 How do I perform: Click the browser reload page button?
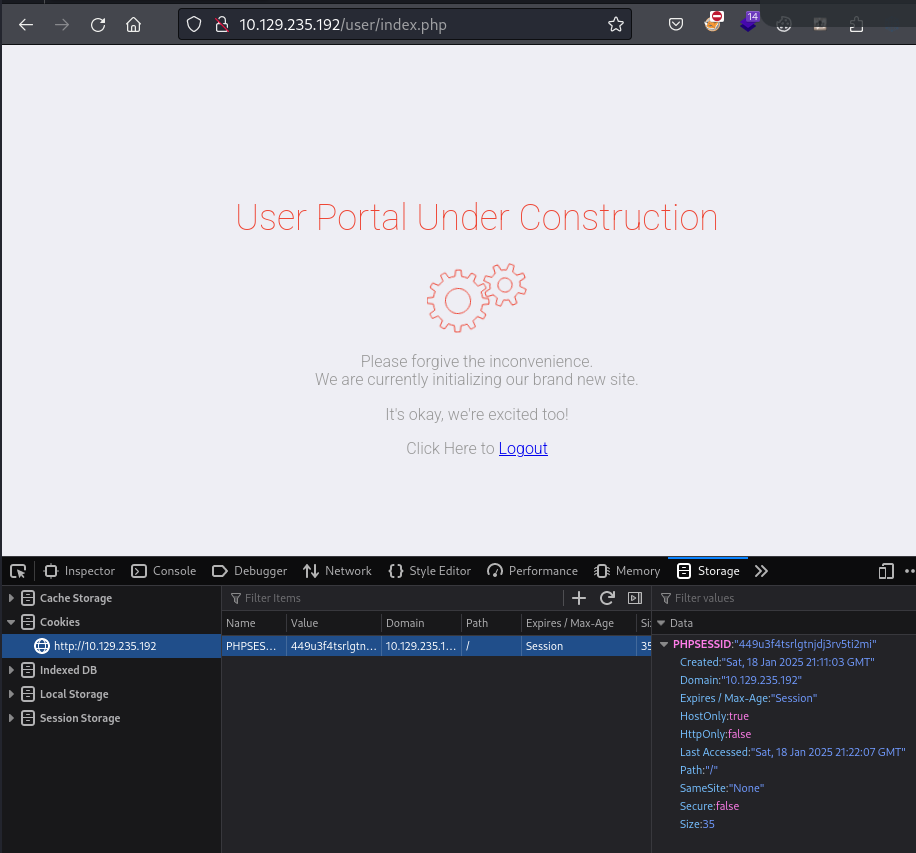tap(98, 25)
